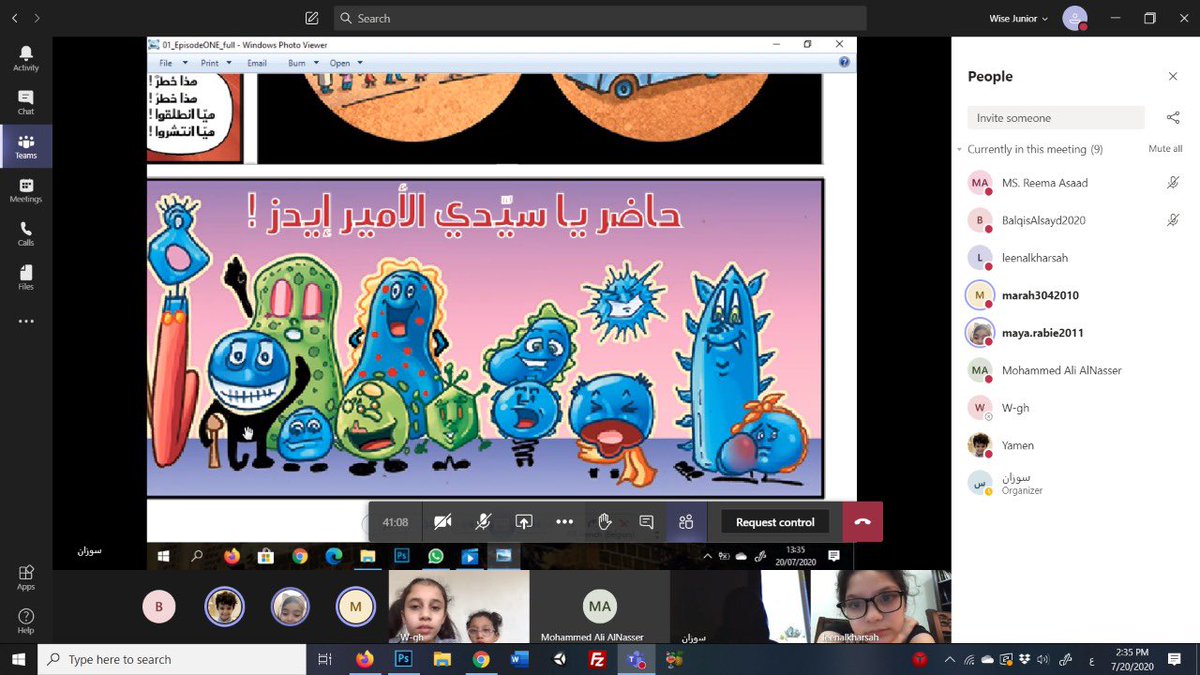Click Mute all participants
Viewport: 1200px width, 675px height.
pos(1165,149)
